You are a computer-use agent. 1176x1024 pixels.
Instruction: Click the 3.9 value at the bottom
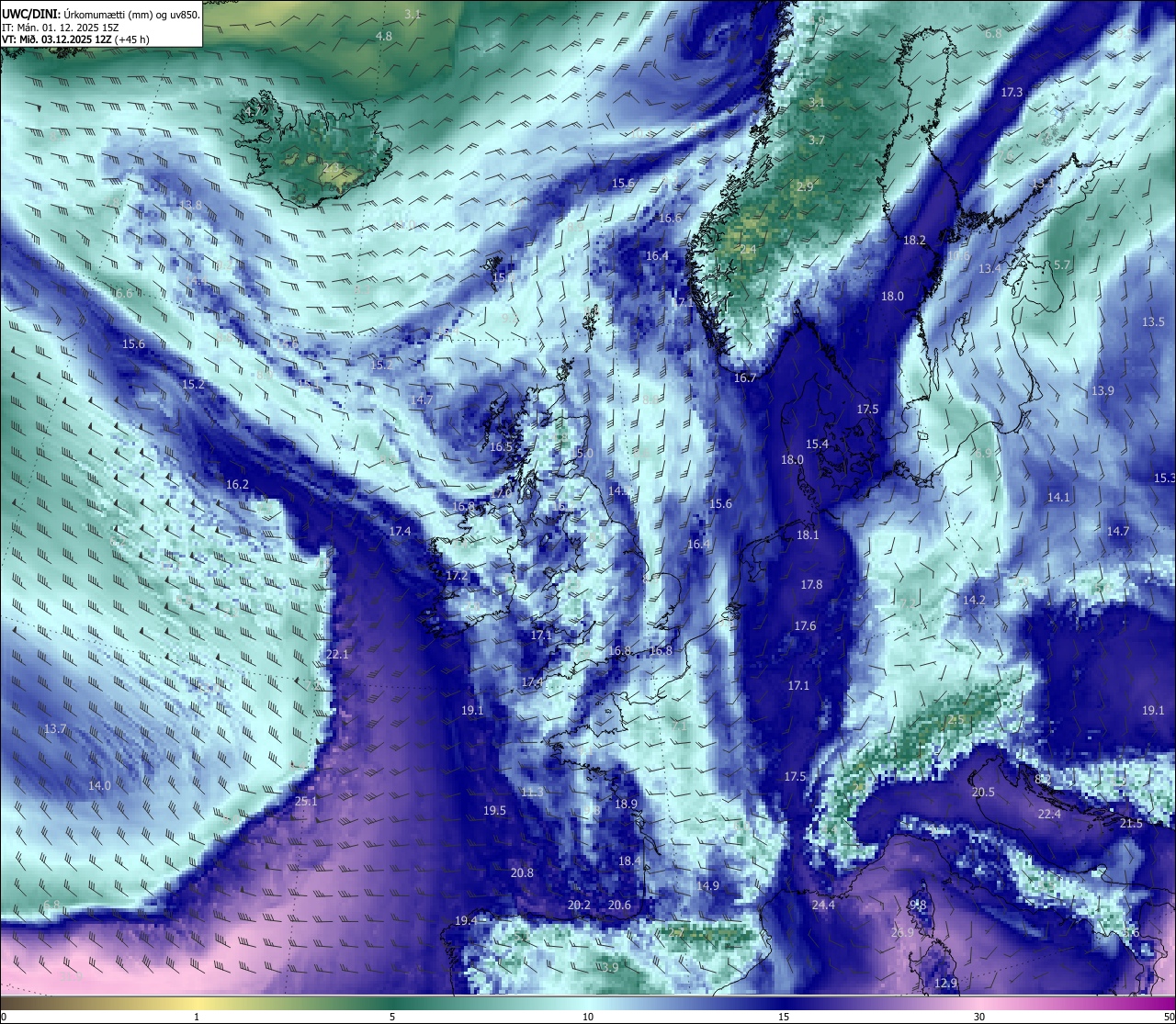click(610, 967)
